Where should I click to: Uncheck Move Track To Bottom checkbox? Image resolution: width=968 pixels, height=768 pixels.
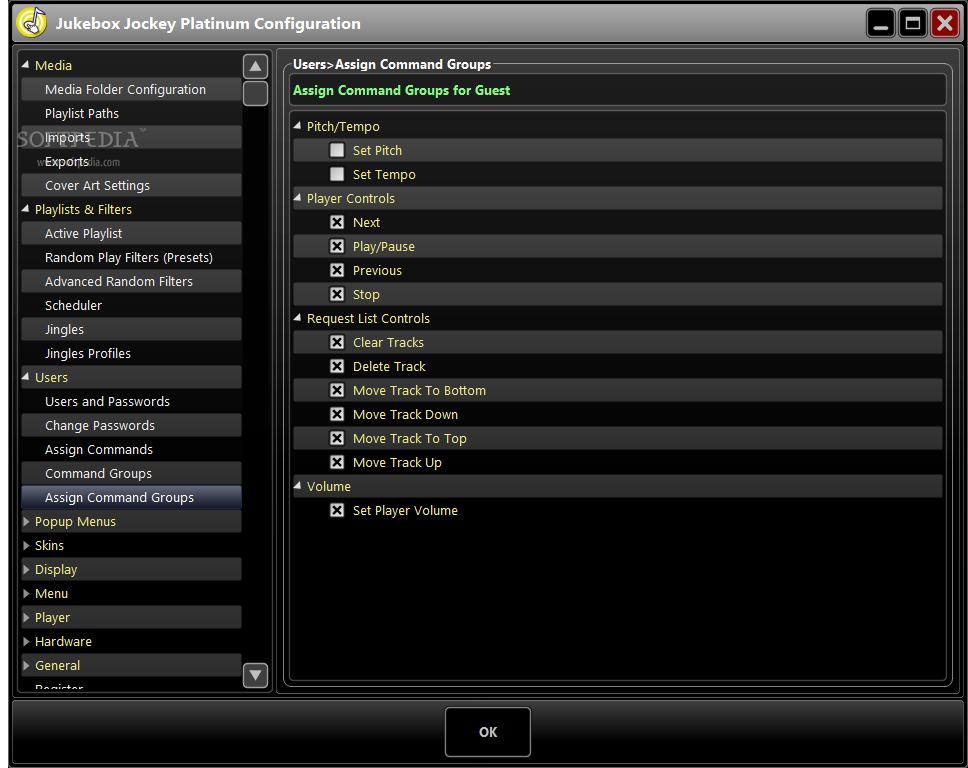coord(337,390)
